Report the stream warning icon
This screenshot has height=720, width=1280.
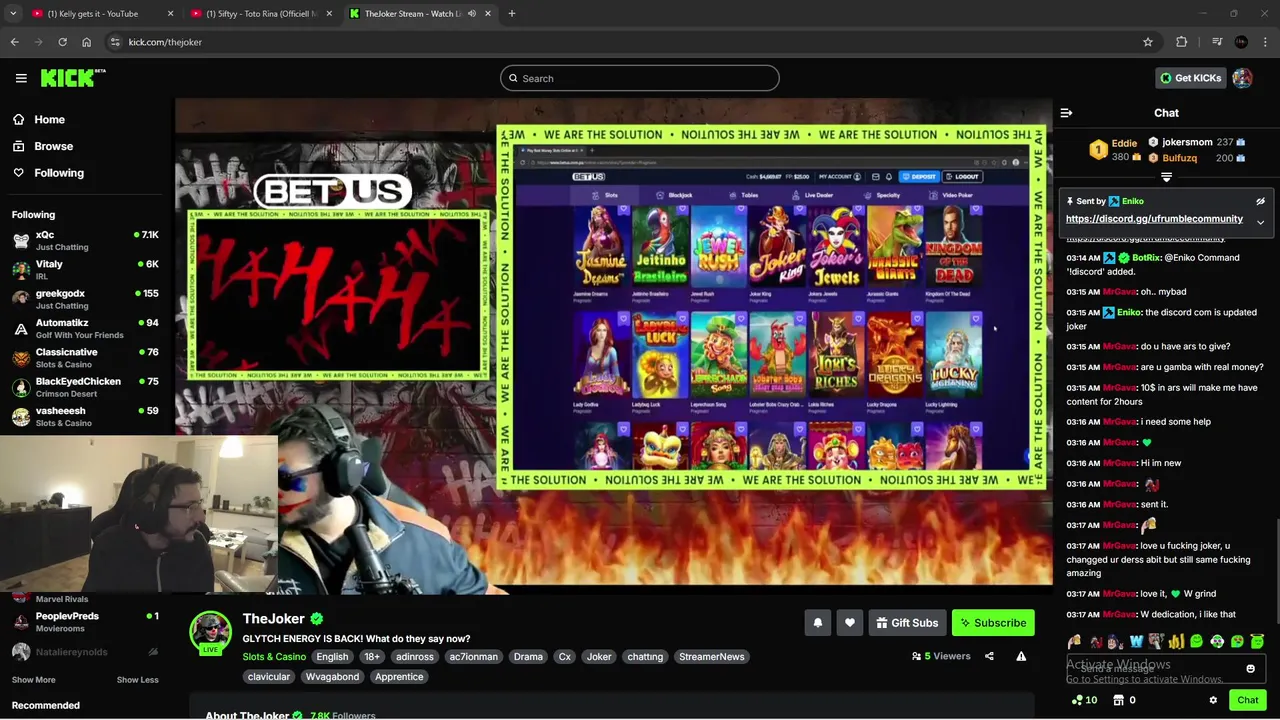click(x=1021, y=656)
